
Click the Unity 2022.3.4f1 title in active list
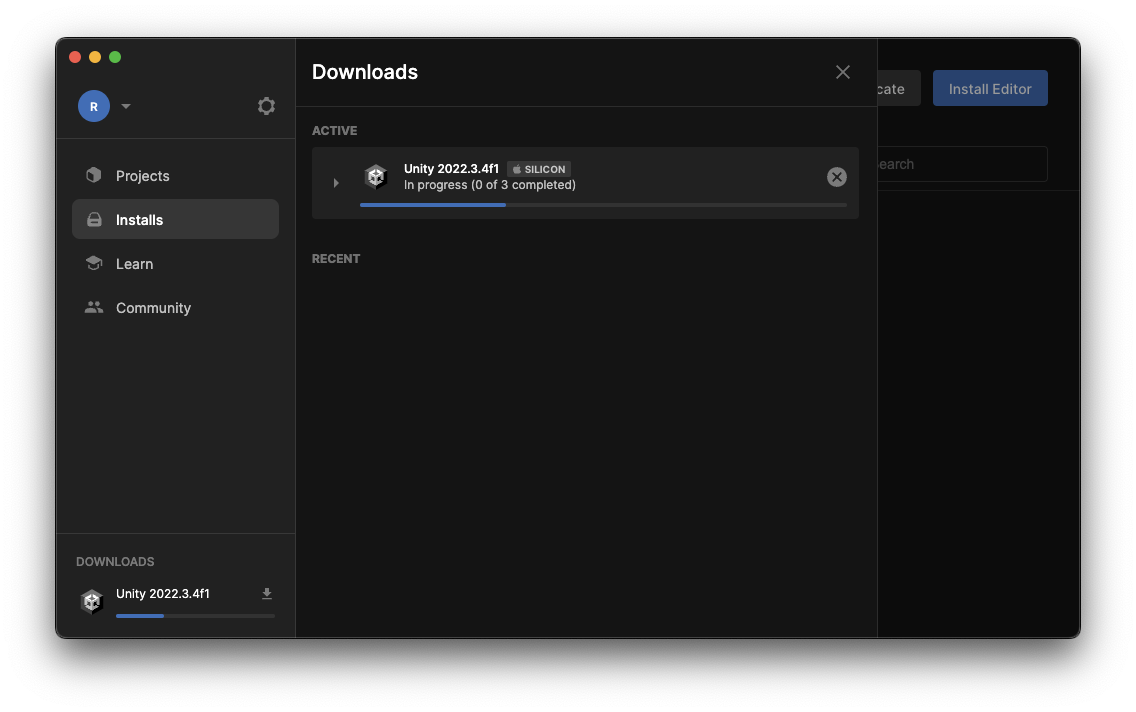(451, 169)
